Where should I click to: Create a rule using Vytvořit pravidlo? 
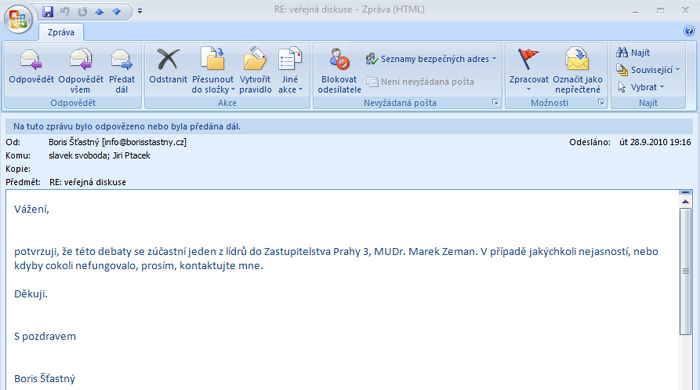click(x=255, y=71)
